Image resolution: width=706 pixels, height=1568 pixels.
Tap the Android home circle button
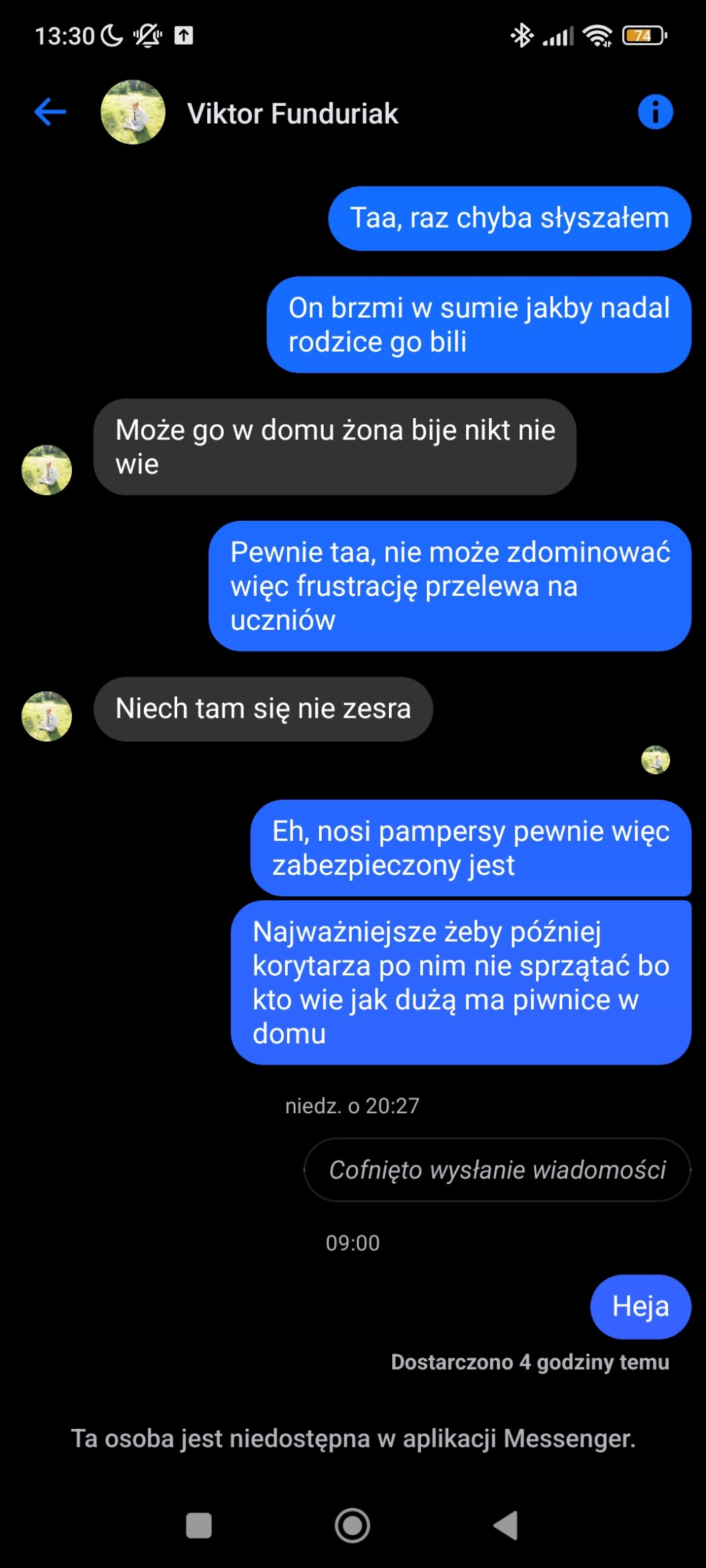tap(352, 1525)
